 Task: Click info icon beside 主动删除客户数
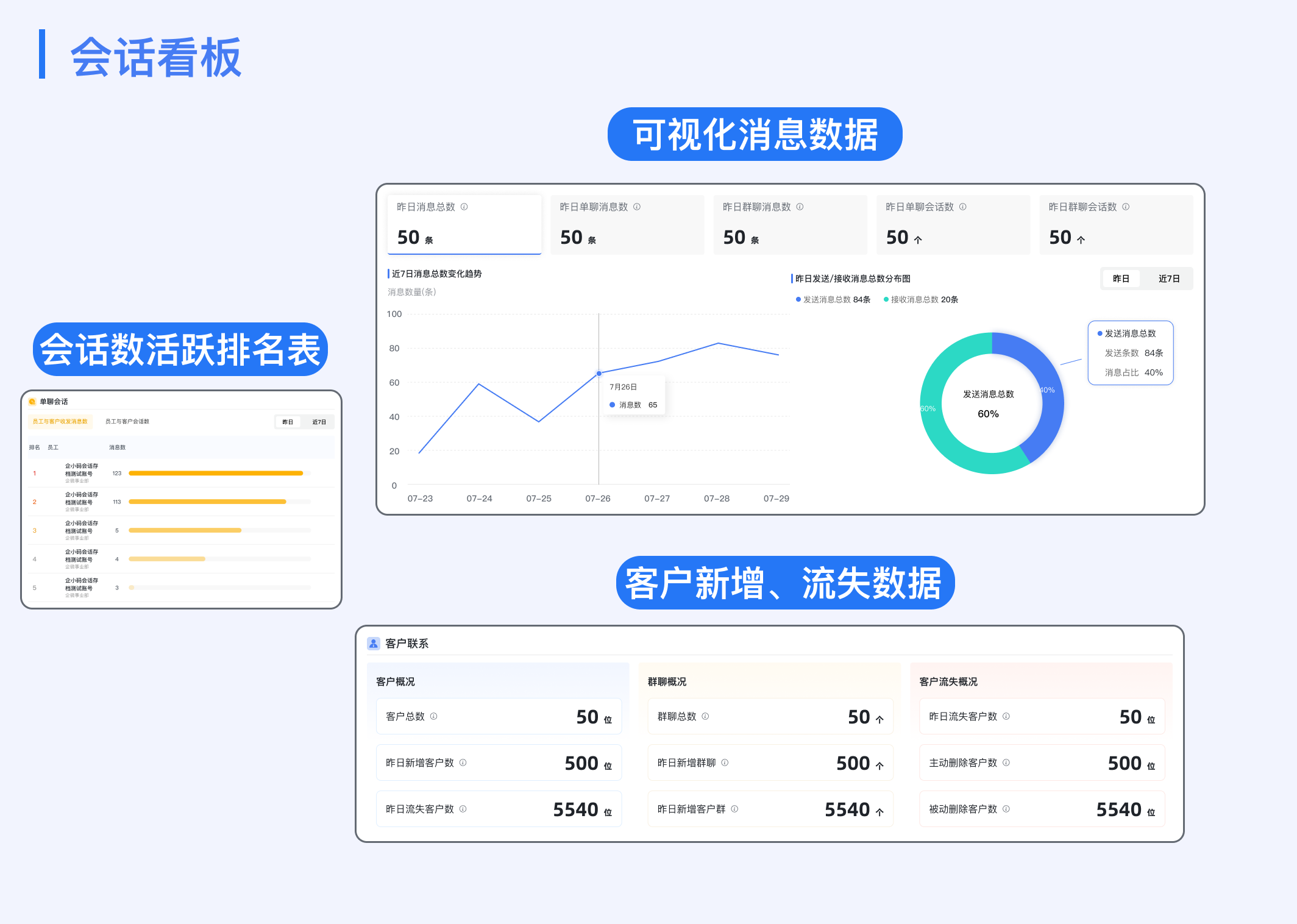coord(1006,762)
